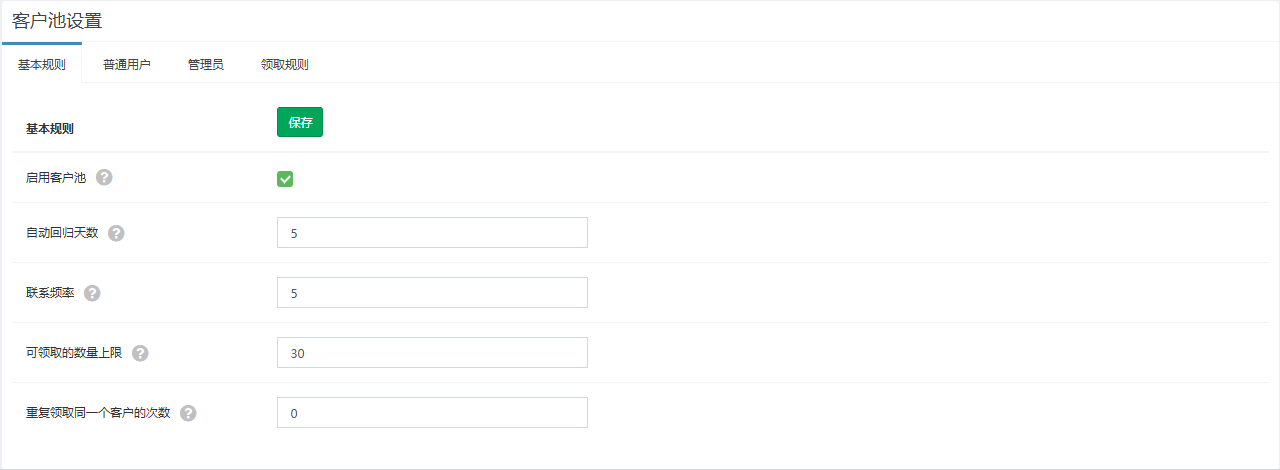The width and height of the screenshot is (1280, 470).
Task: Go to the 领取规则 tab
Action: (x=285, y=64)
